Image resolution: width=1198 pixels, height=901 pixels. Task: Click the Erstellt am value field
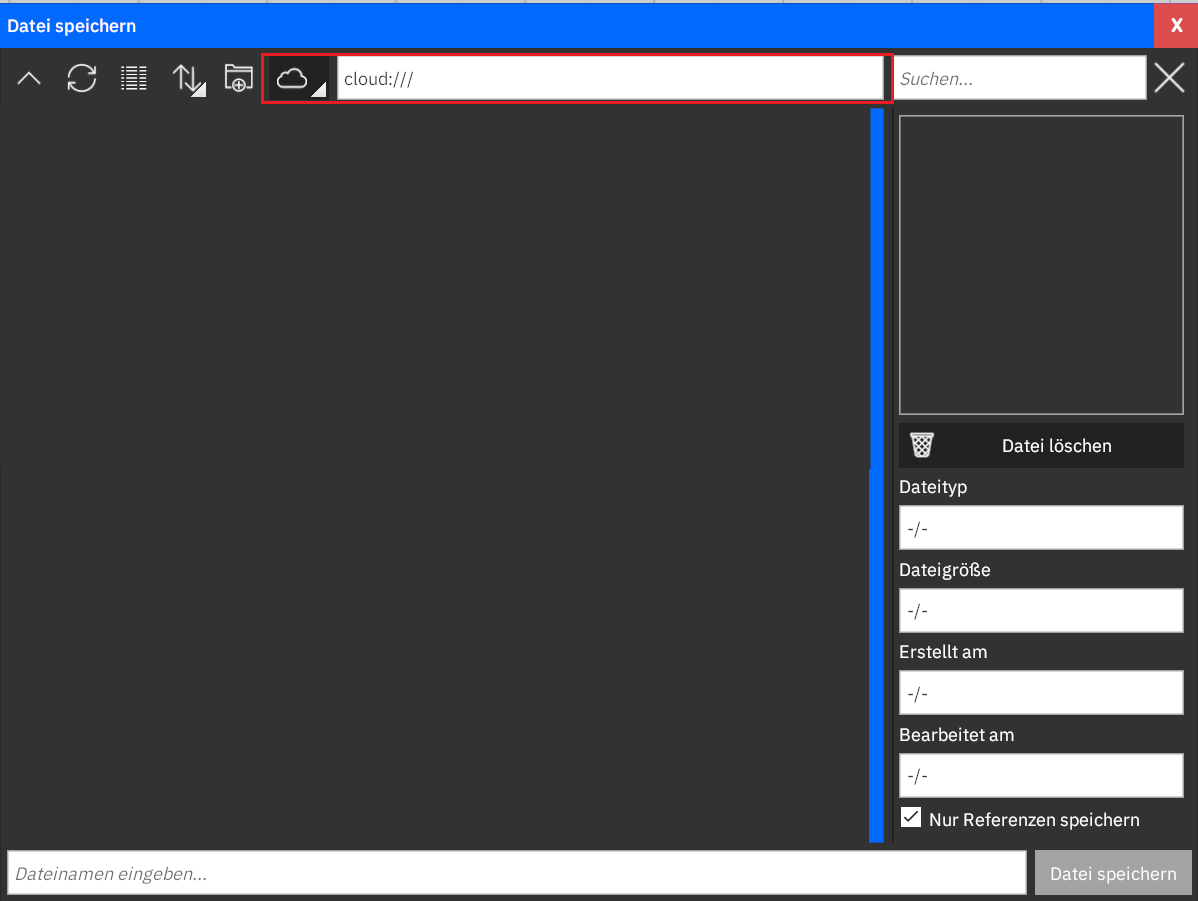click(1041, 692)
